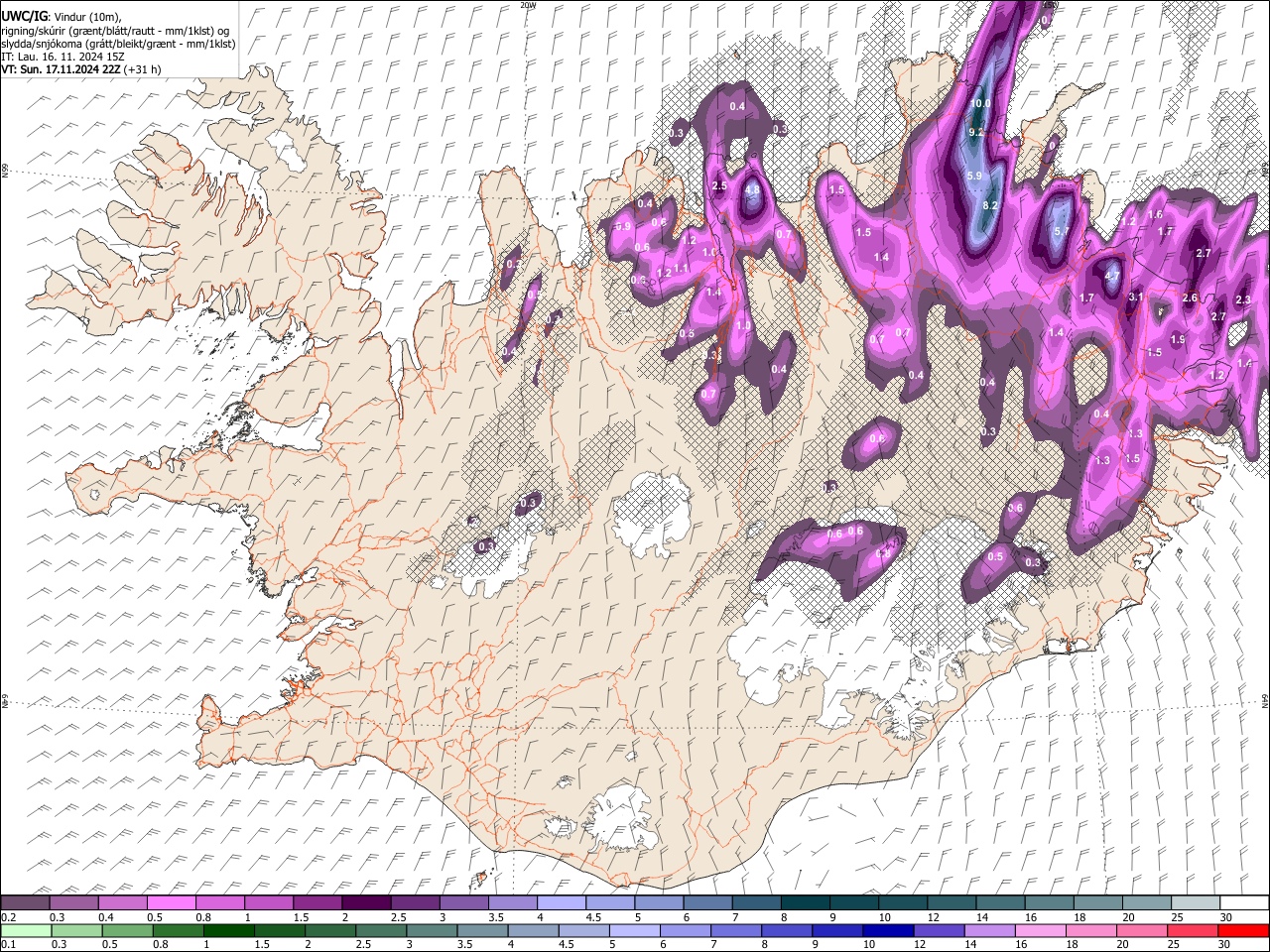The height and width of the screenshot is (952, 1270).
Task: Click the white snow swatch labeled 30
Action: pyautogui.click(x=1244, y=903)
